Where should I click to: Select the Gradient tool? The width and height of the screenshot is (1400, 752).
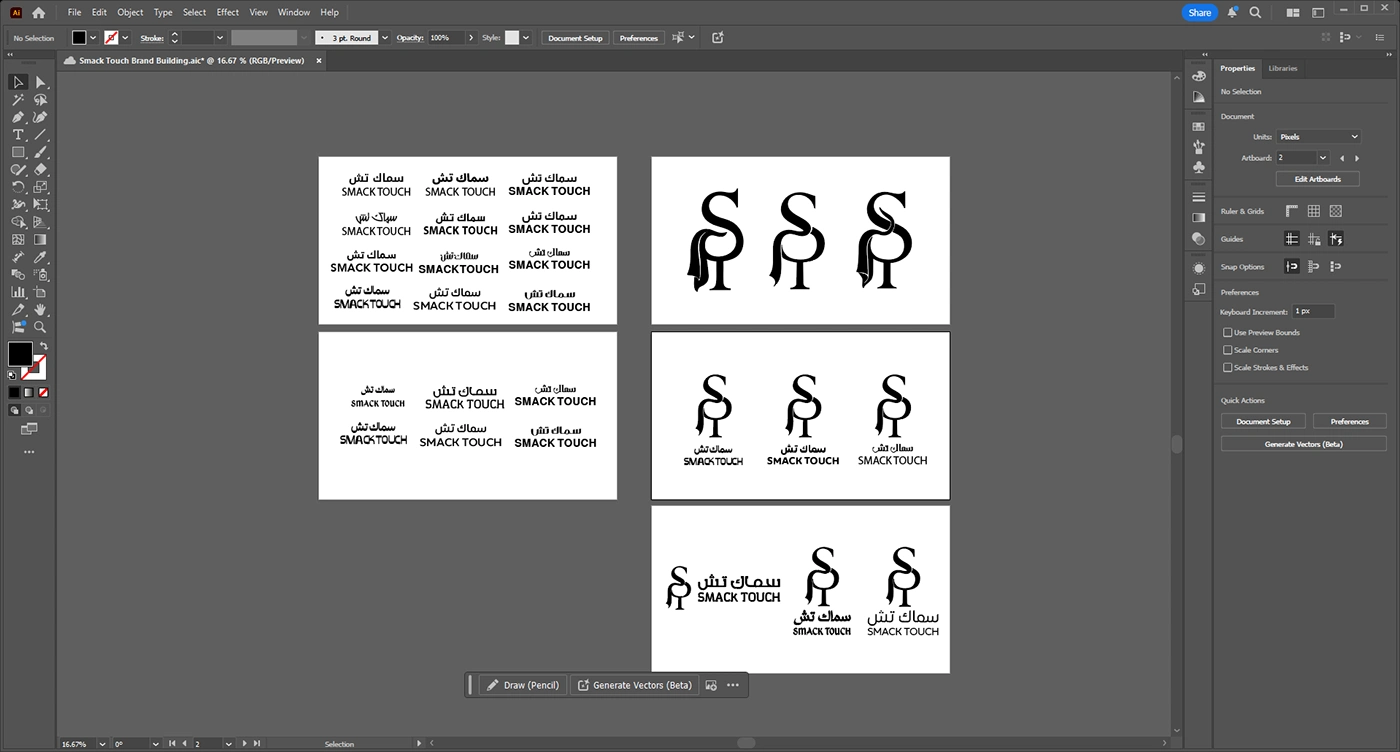pos(40,240)
